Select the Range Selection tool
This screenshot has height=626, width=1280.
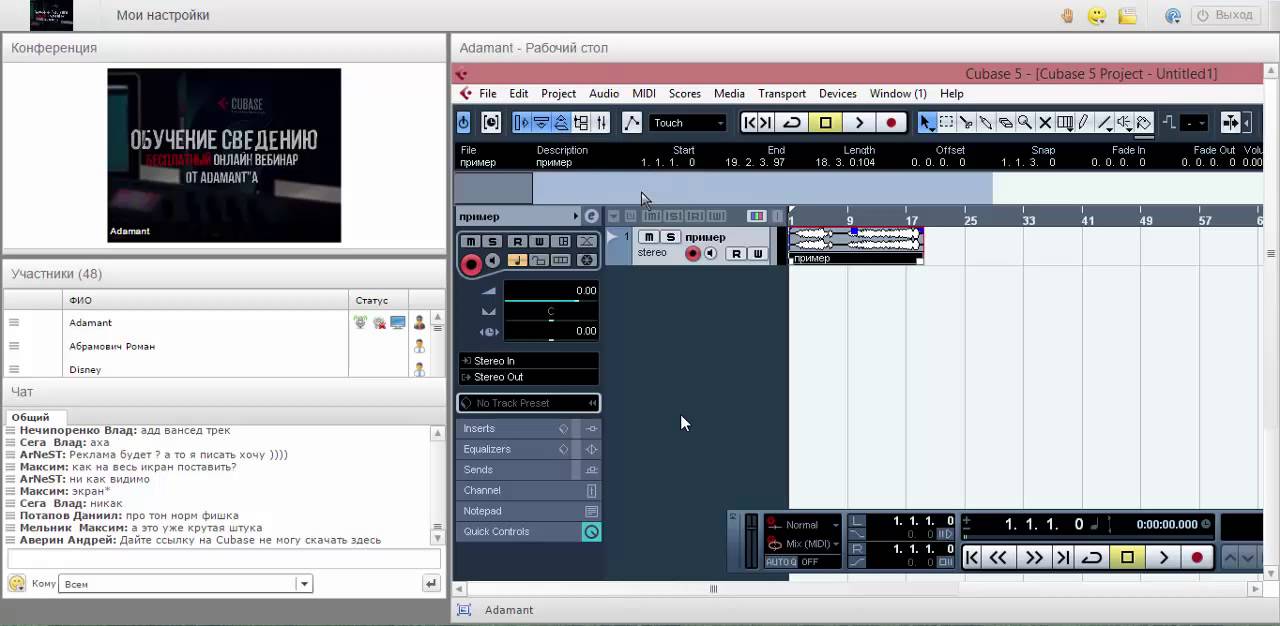[946, 122]
